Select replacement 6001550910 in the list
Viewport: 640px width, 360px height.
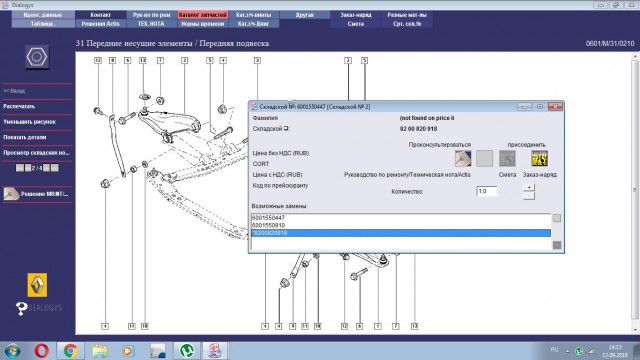point(401,225)
